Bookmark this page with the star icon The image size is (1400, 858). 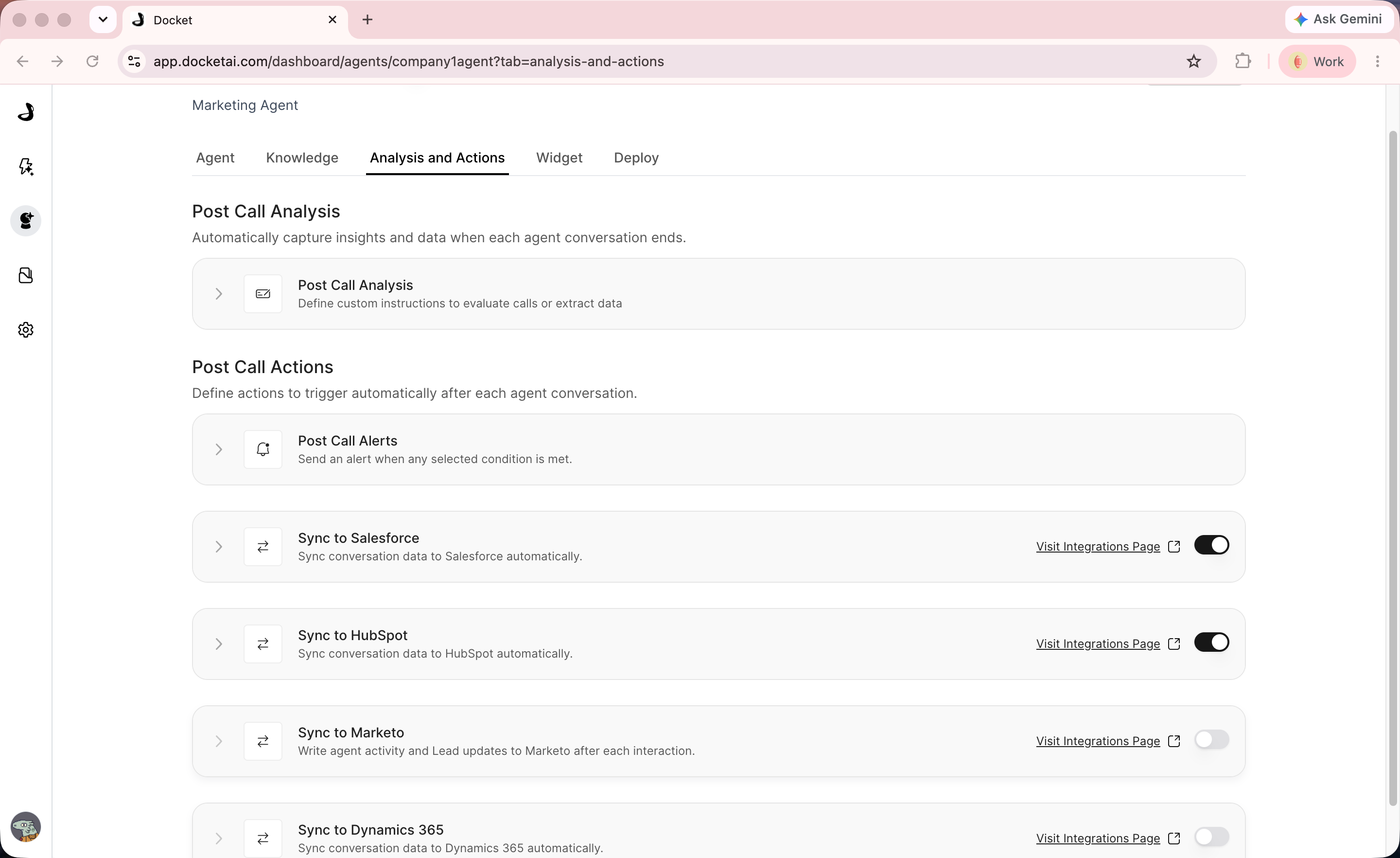(x=1194, y=61)
